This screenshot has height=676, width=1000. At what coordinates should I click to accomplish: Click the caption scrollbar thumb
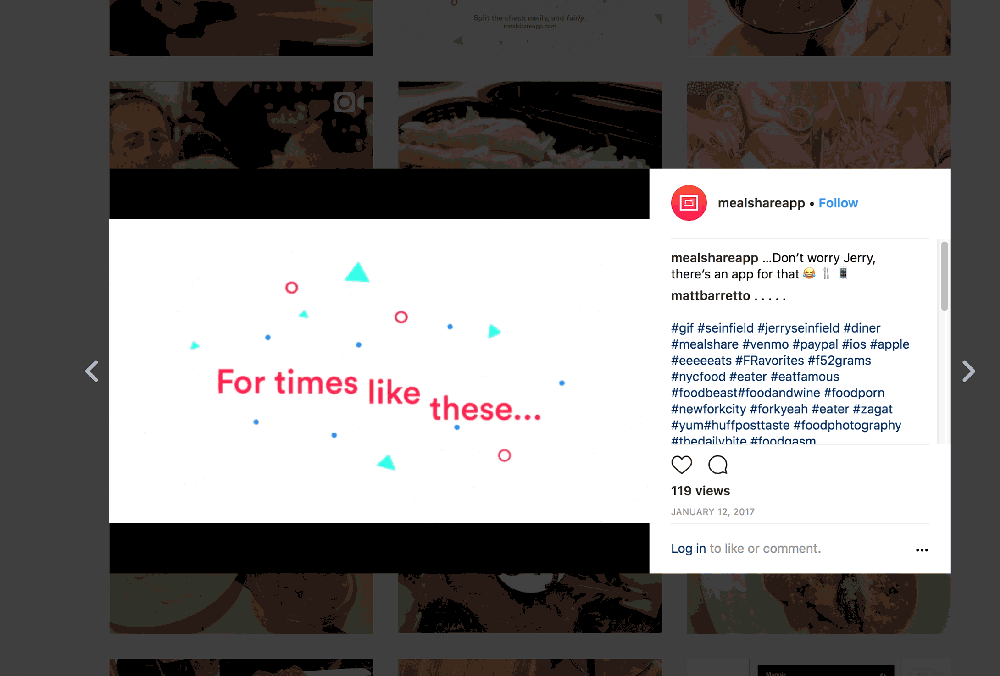944,276
